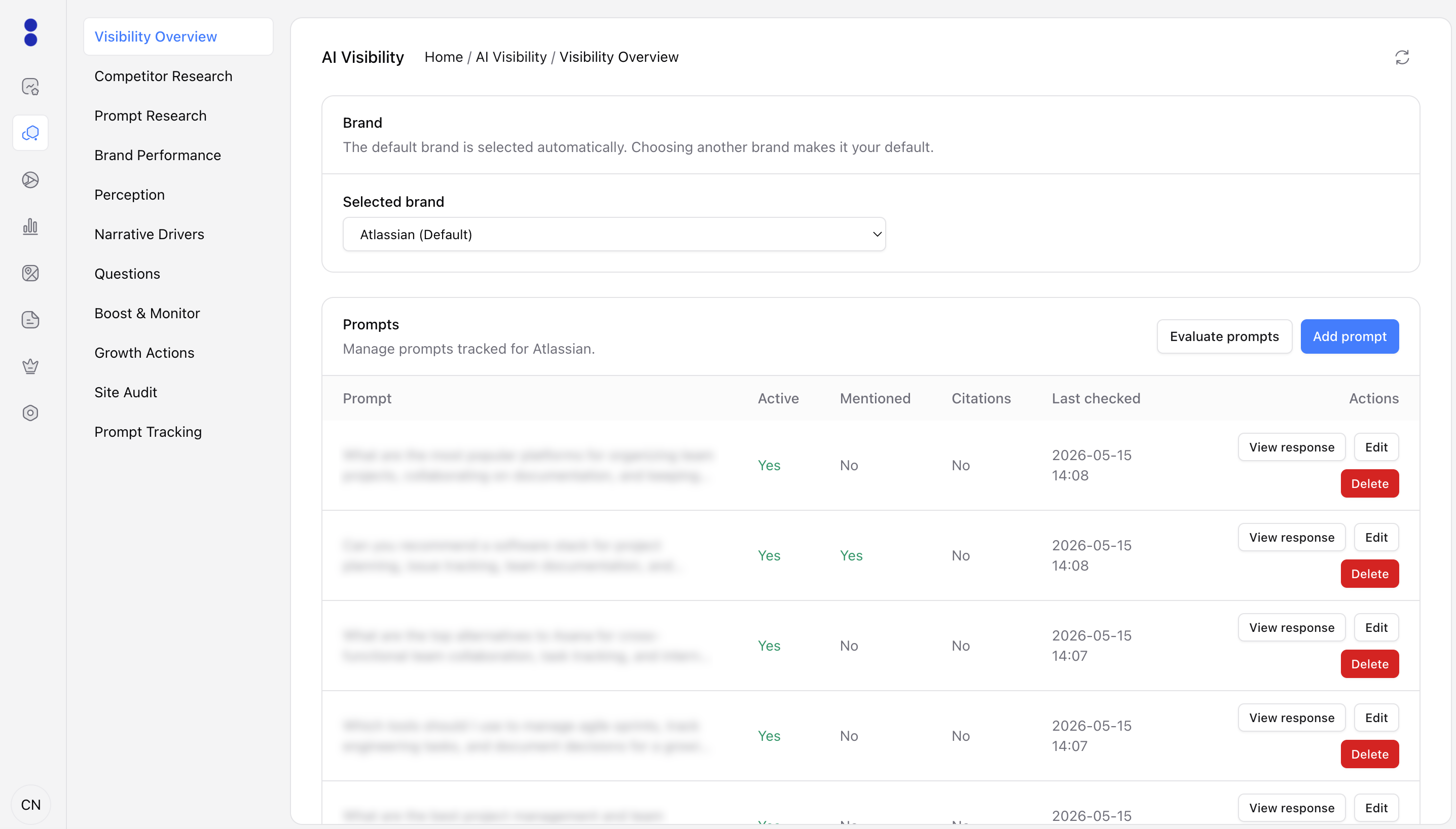Open Competitor Research

tap(163, 77)
